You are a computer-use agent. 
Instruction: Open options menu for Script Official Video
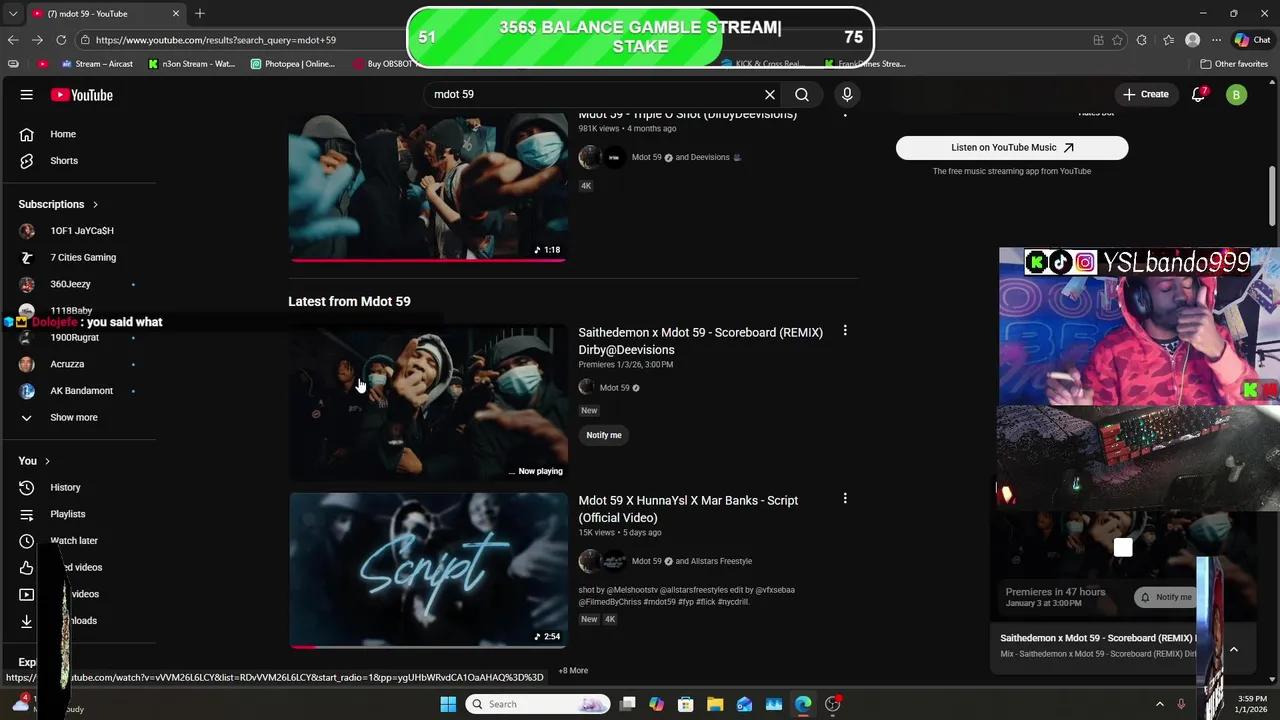[x=845, y=499]
